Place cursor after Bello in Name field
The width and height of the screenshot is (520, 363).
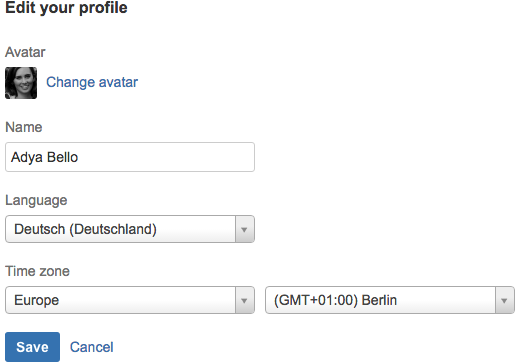coord(79,157)
